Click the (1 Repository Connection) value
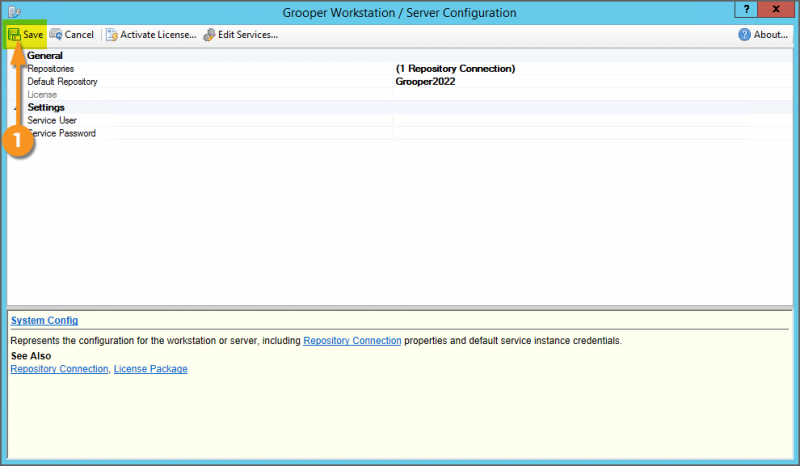This screenshot has height=466, width=800. [x=455, y=68]
